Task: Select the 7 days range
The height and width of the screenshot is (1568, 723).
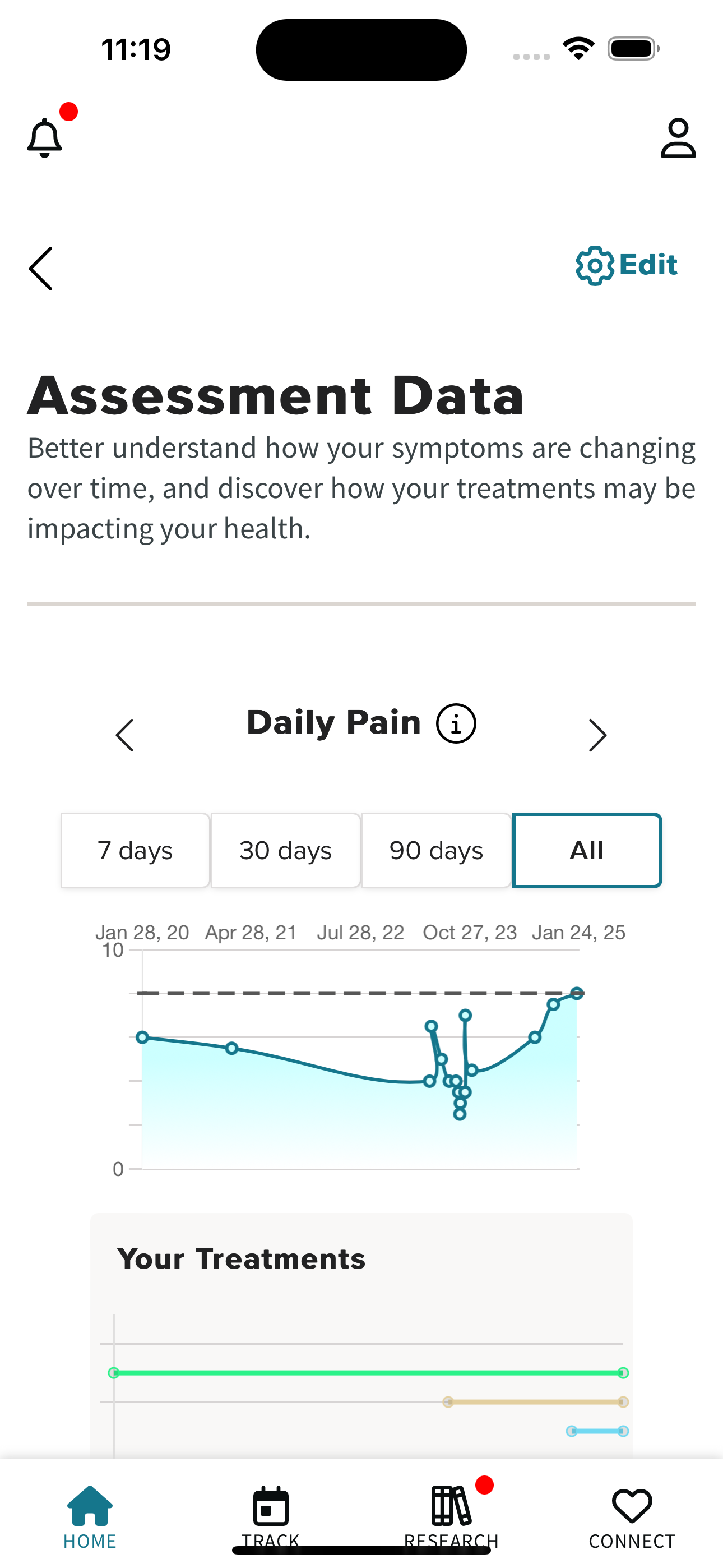Action: coord(135,850)
